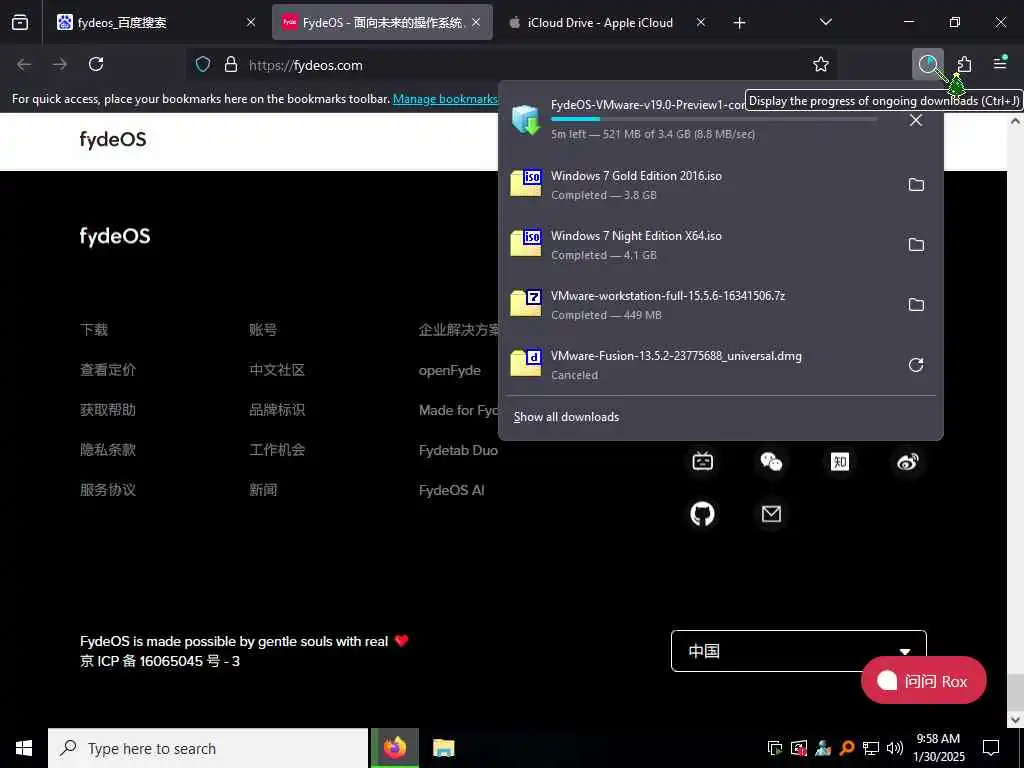Open the Zhihu 知 social icon
The height and width of the screenshot is (768, 1024).
(840, 462)
